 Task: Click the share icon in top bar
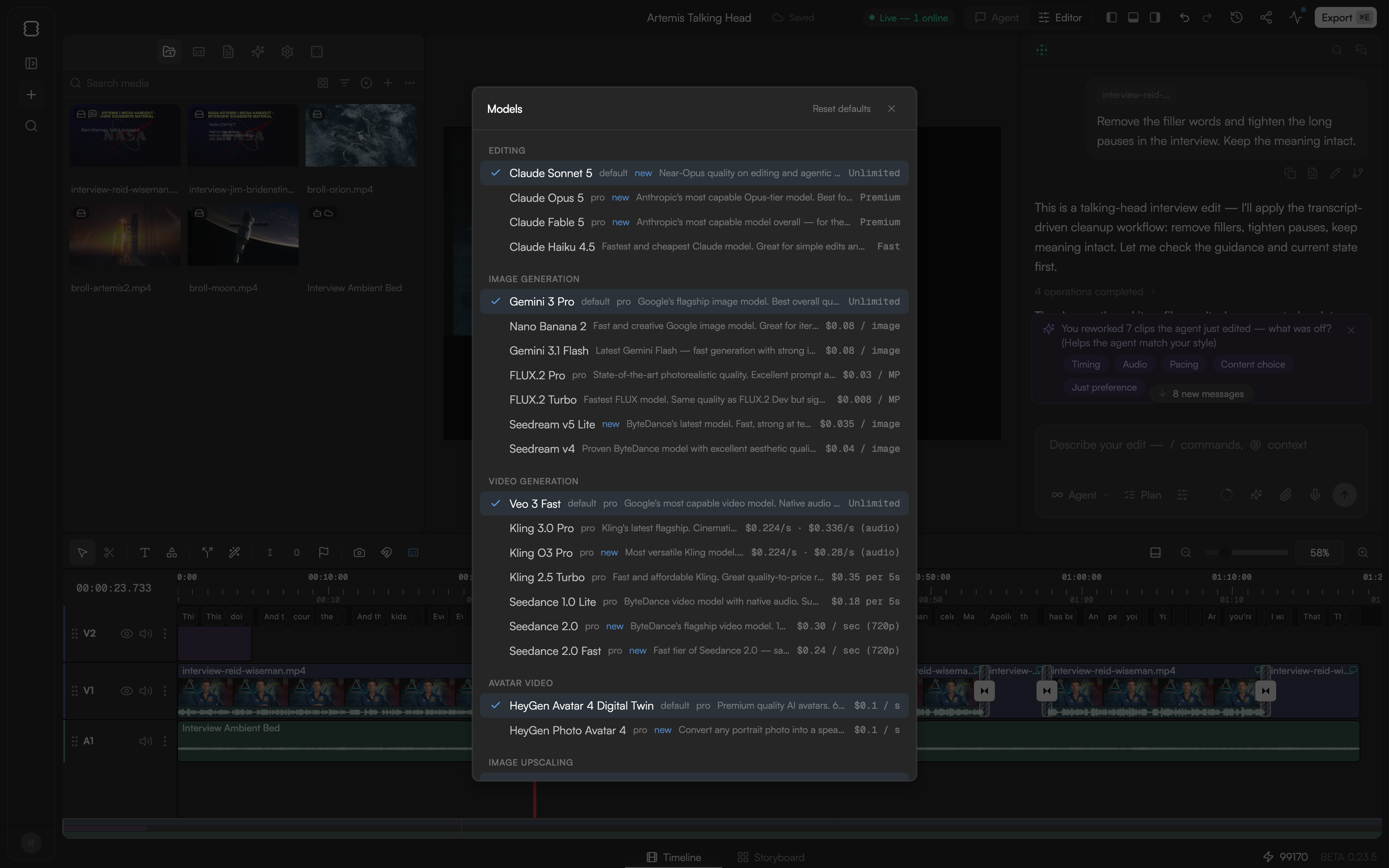(1266, 18)
